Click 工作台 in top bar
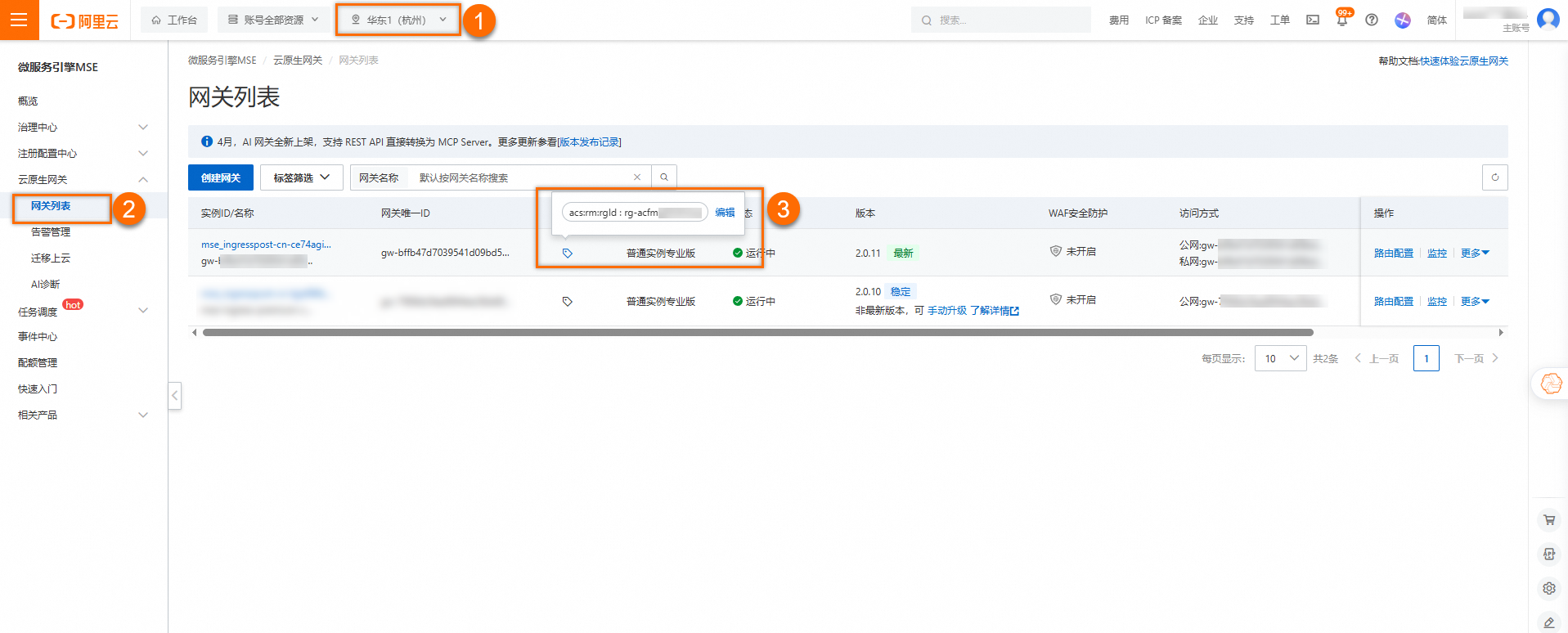This screenshot has width=1568, height=633. point(174,20)
